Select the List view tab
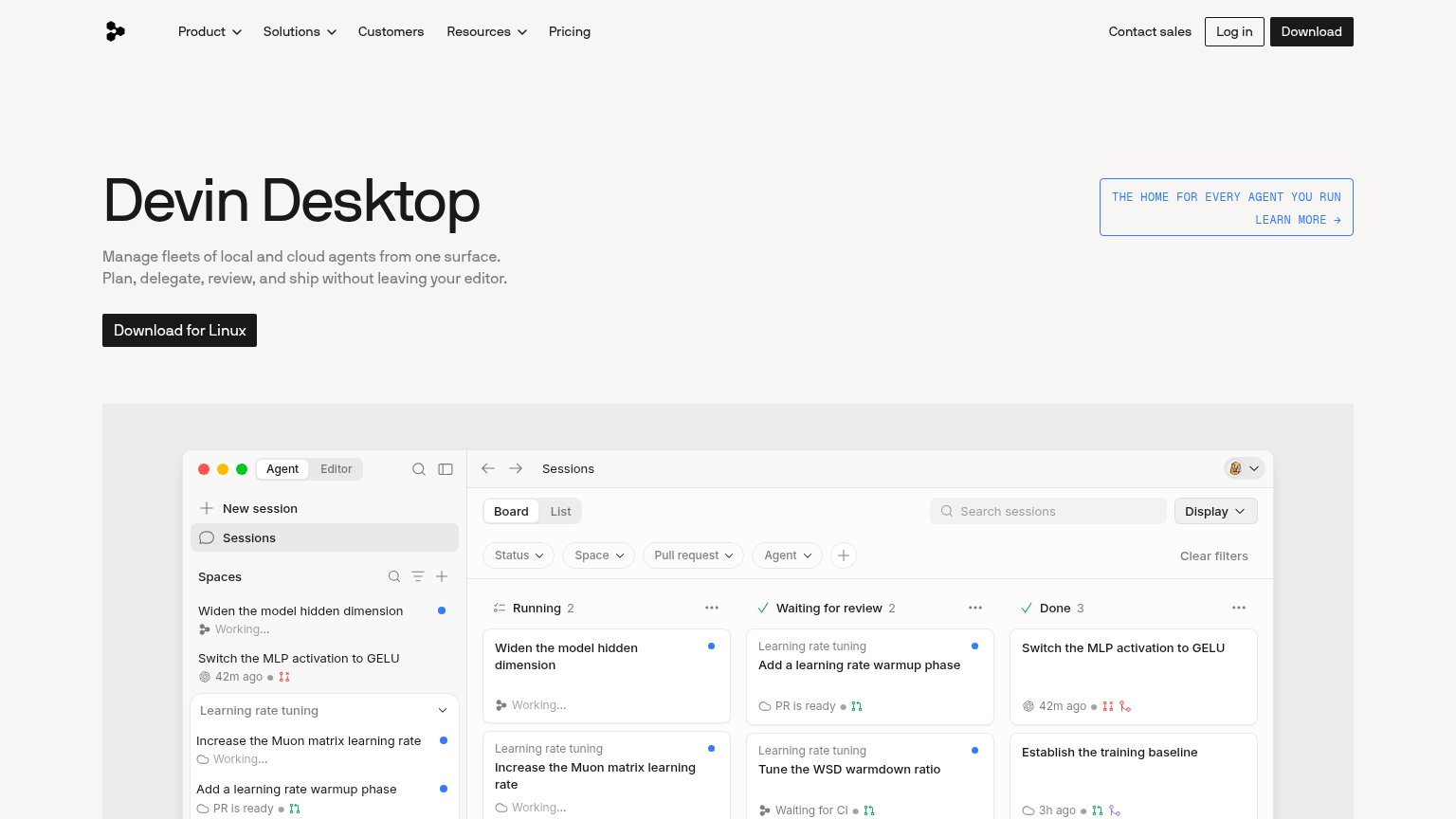The width and height of the screenshot is (1456, 819). click(x=561, y=511)
